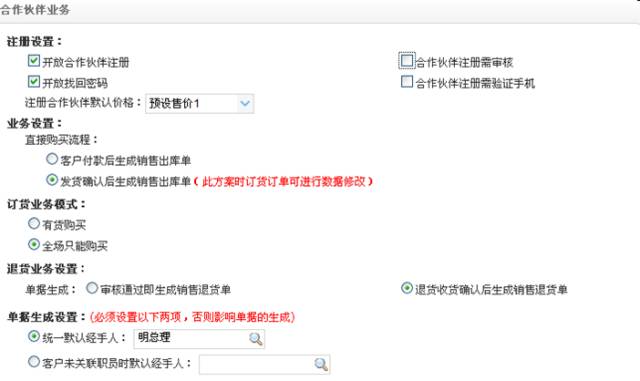Image resolution: width=640 pixels, height=381 pixels.
Task: Select 统一默认经手人 radio button
Action: pyautogui.click(x=34, y=336)
